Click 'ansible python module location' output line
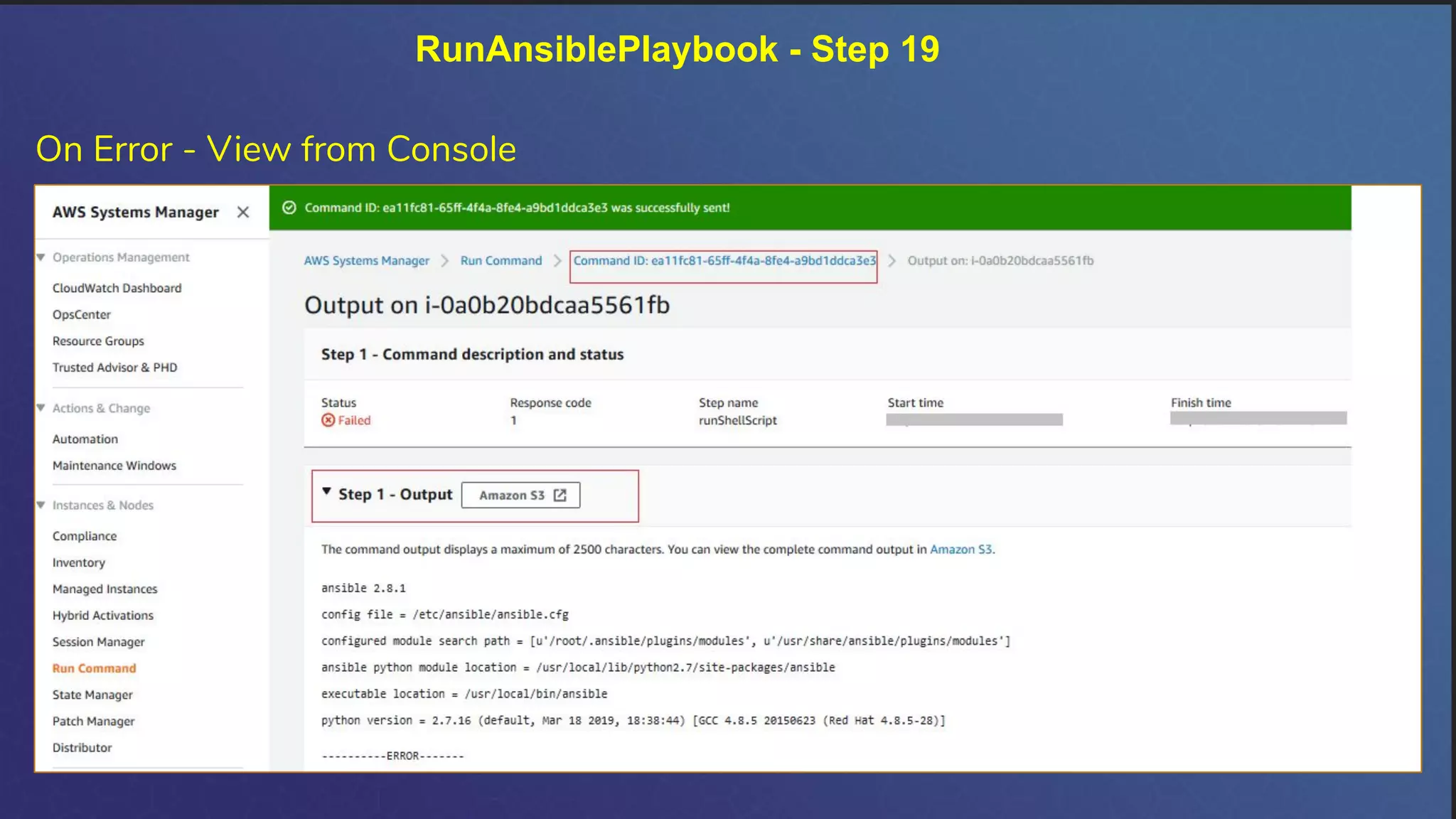This screenshot has height=819, width=1456. pyautogui.click(x=578, y=668)
